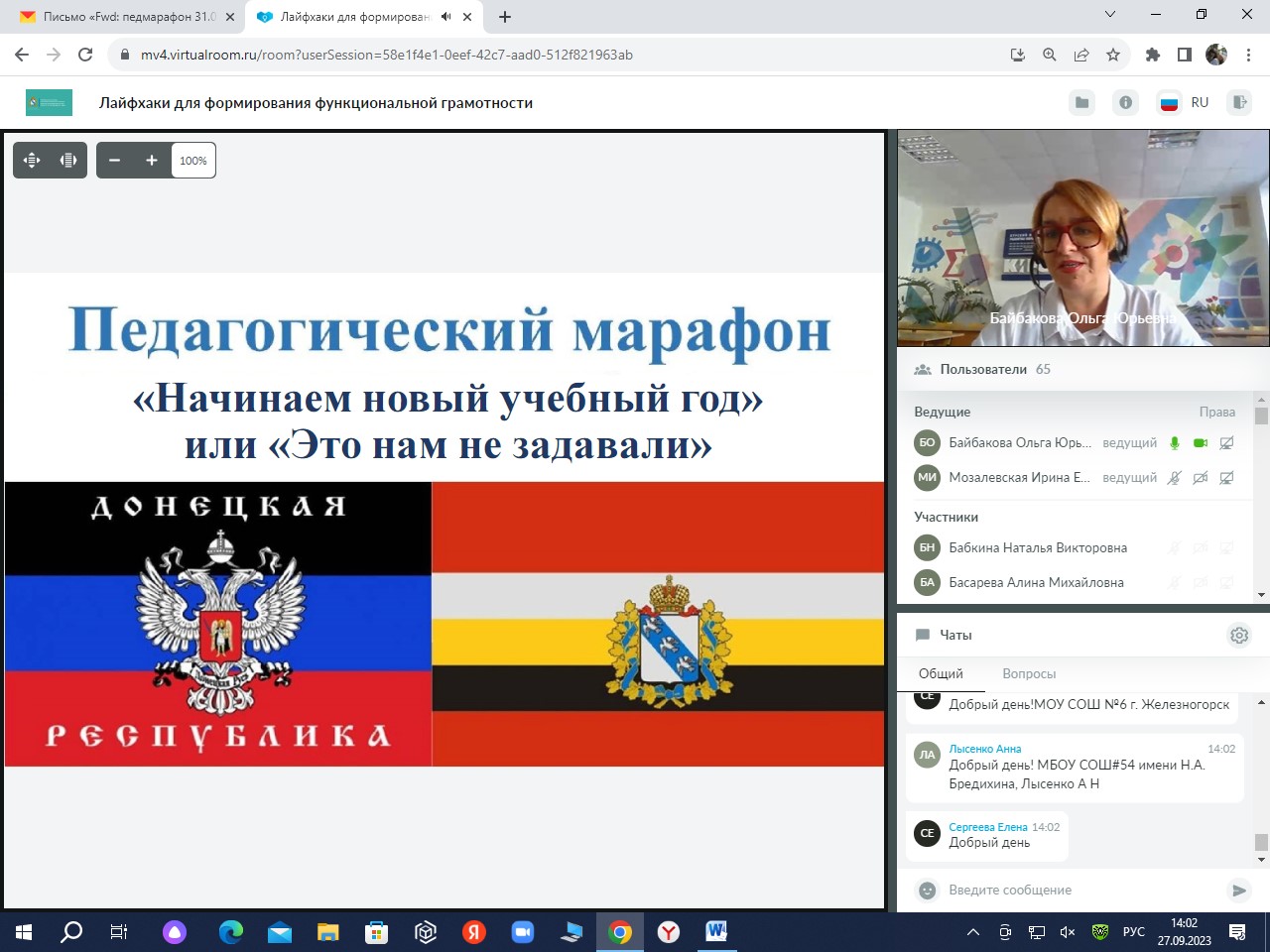Image resolution: width=1270 pixels, height=952 pixels.
Task: Open a new browser tab
Action: pos(505,17)
